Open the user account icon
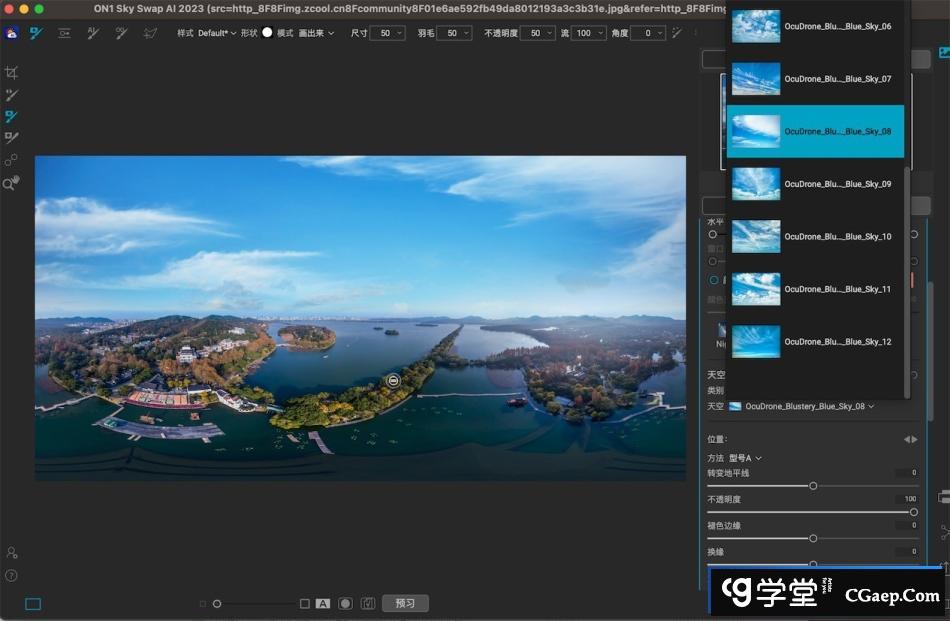The height and width of the screenshot is (621, 950). 11,552
